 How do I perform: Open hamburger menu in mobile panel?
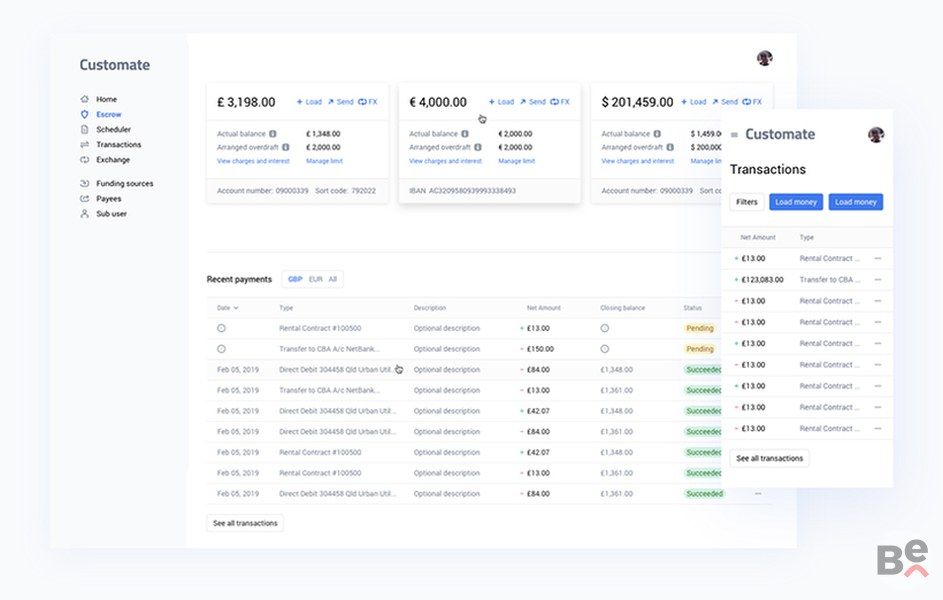(x=734, y=135)
